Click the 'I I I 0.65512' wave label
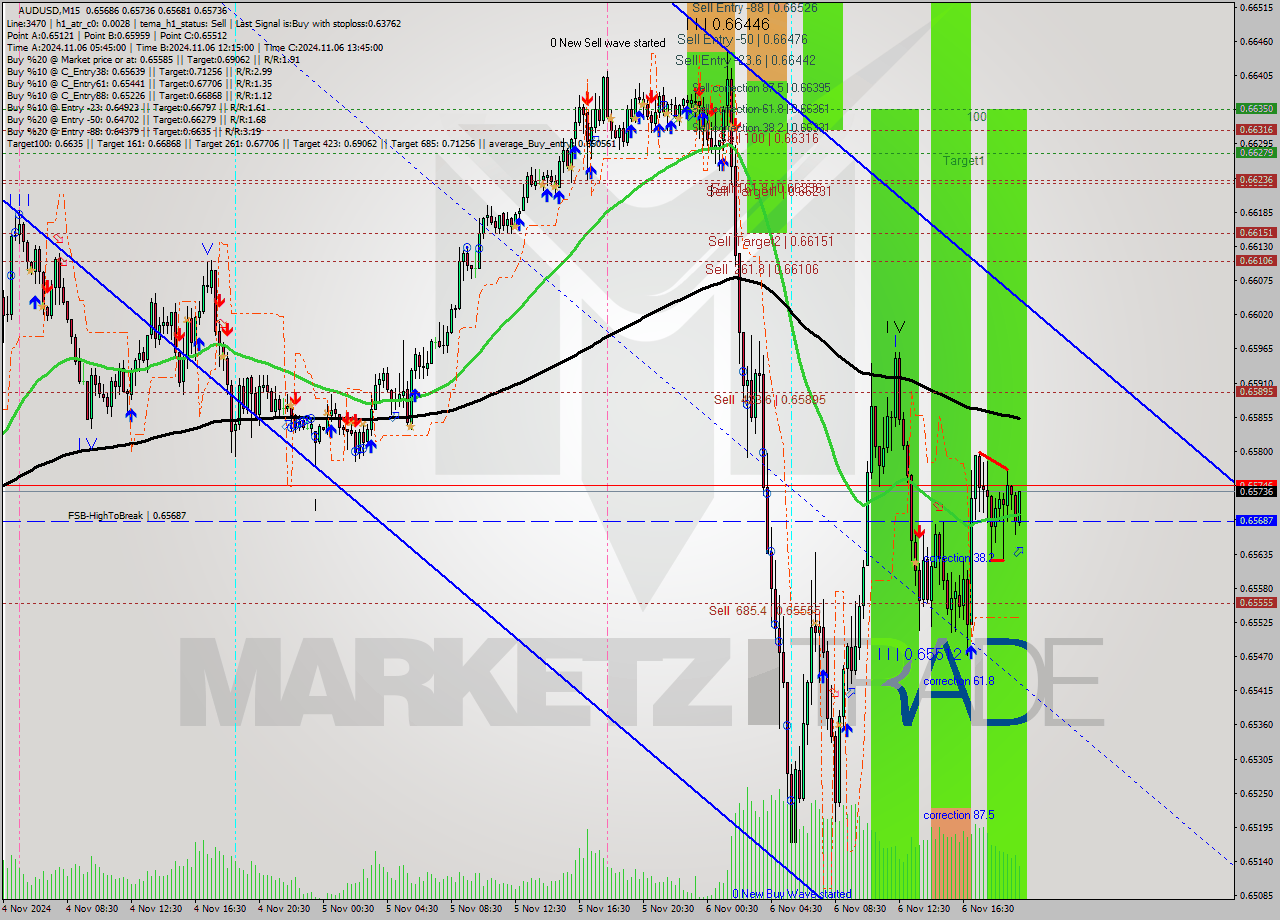1280x920 pixels. tap(919, 653)
